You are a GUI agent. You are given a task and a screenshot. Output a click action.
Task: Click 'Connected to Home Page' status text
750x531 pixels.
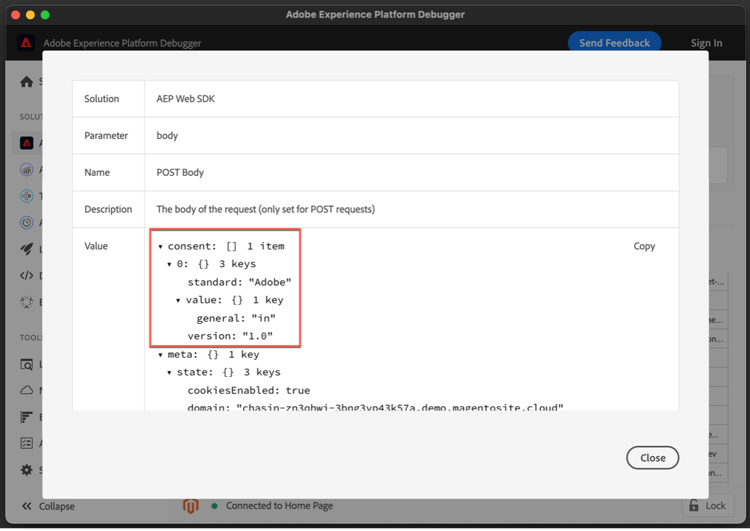(x=279, y=506)
